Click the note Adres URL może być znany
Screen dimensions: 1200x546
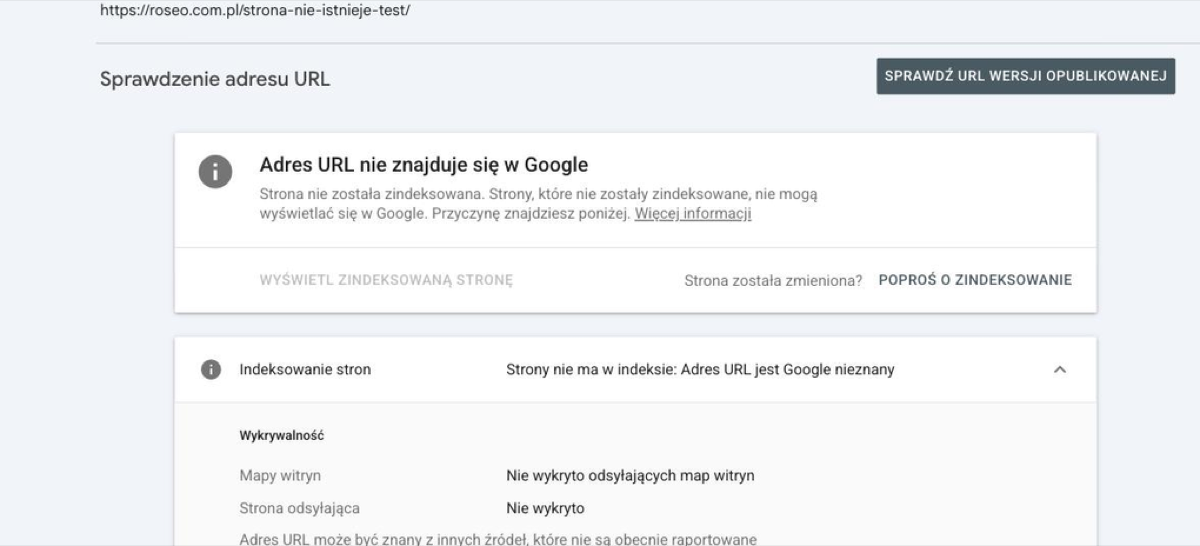498,540
